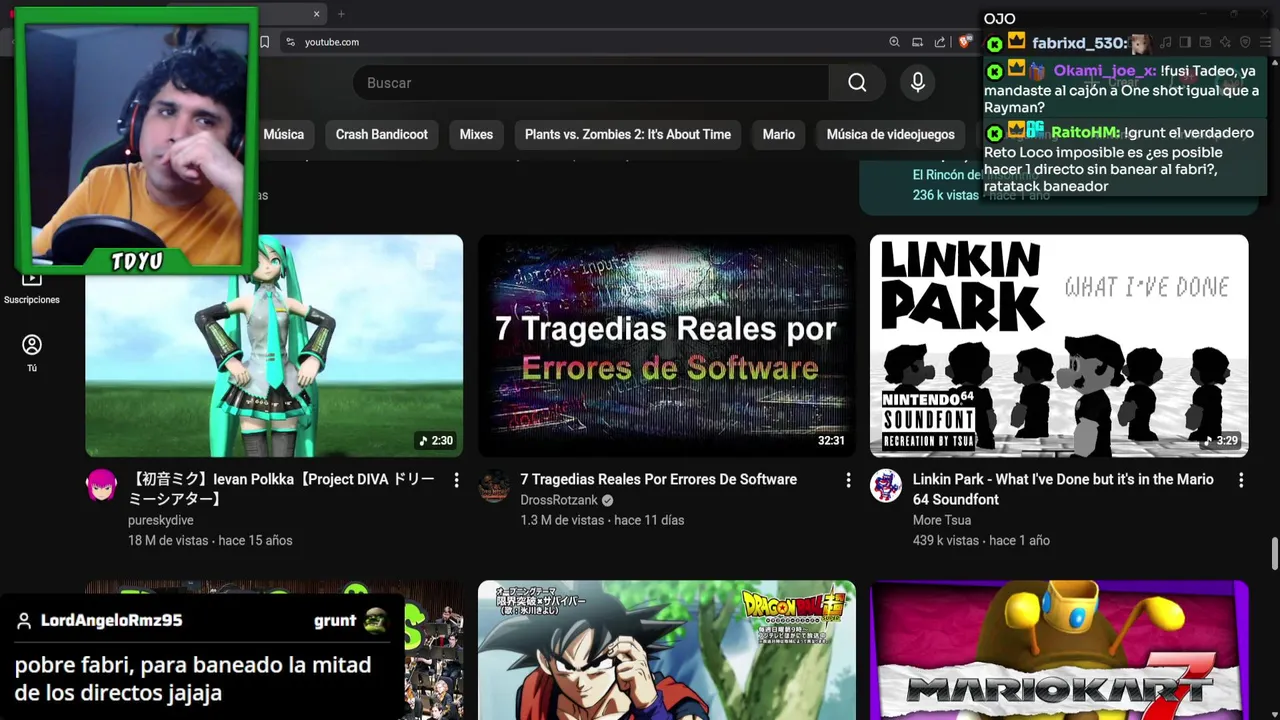
Task: Visit More Tsua channel name
Action: click(x=942, y=520)
